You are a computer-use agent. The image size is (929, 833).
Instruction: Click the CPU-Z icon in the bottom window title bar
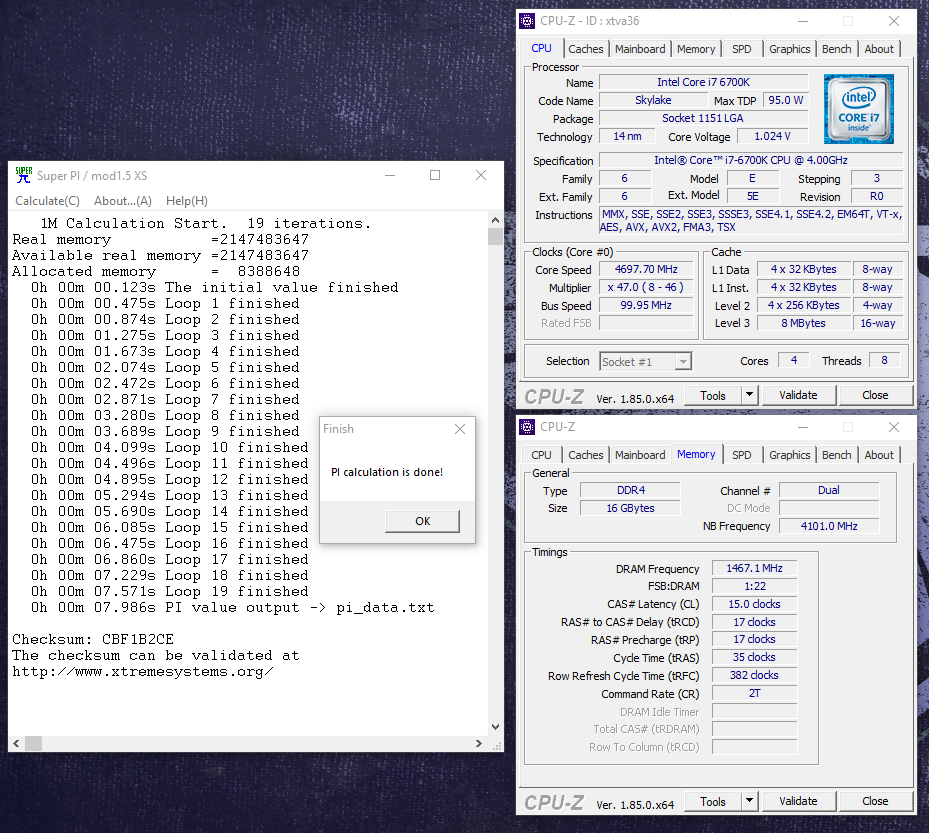click(x=527, y=427)
